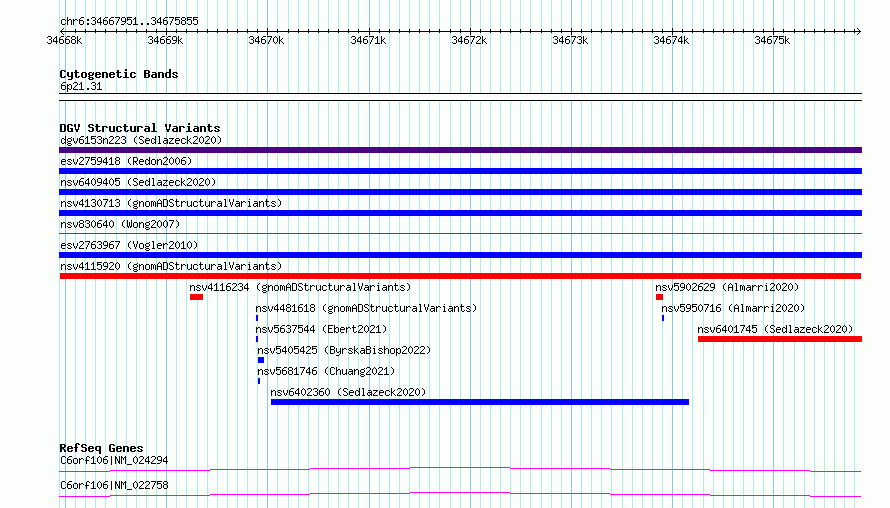Click the chr6:34667951..34675855 region label
This screenshot has width=890, height=508.
pyautogui.click(x=129, y=22)
